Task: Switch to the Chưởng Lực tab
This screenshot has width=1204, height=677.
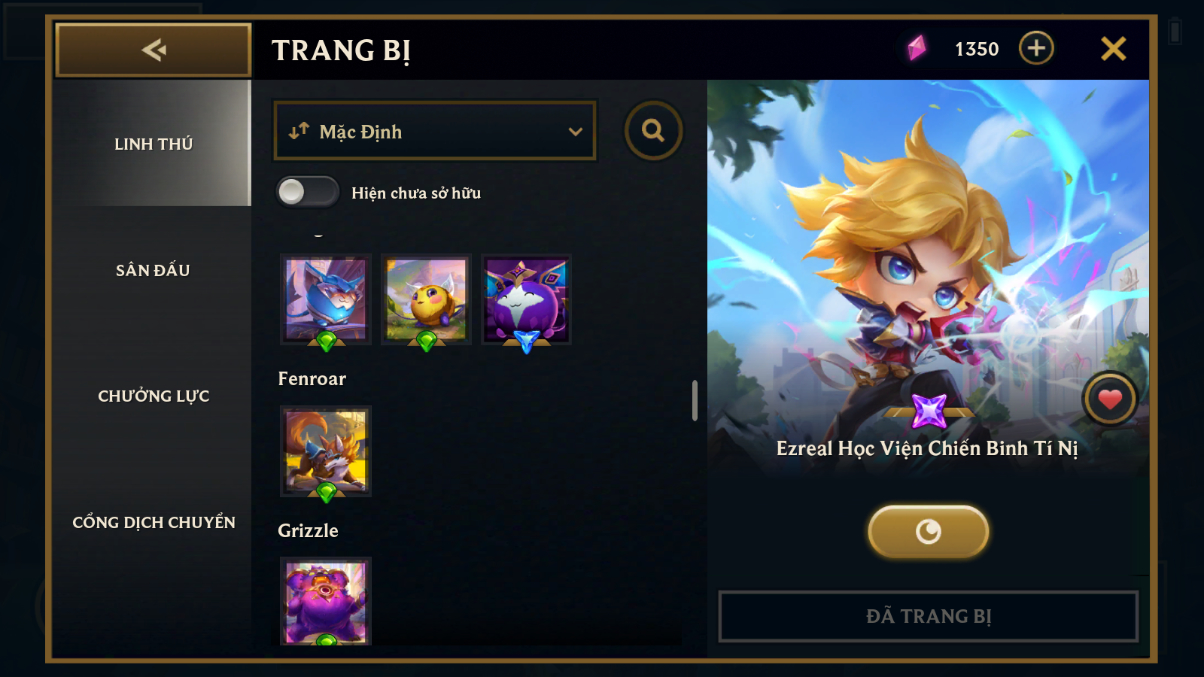Action: point(153,396)
